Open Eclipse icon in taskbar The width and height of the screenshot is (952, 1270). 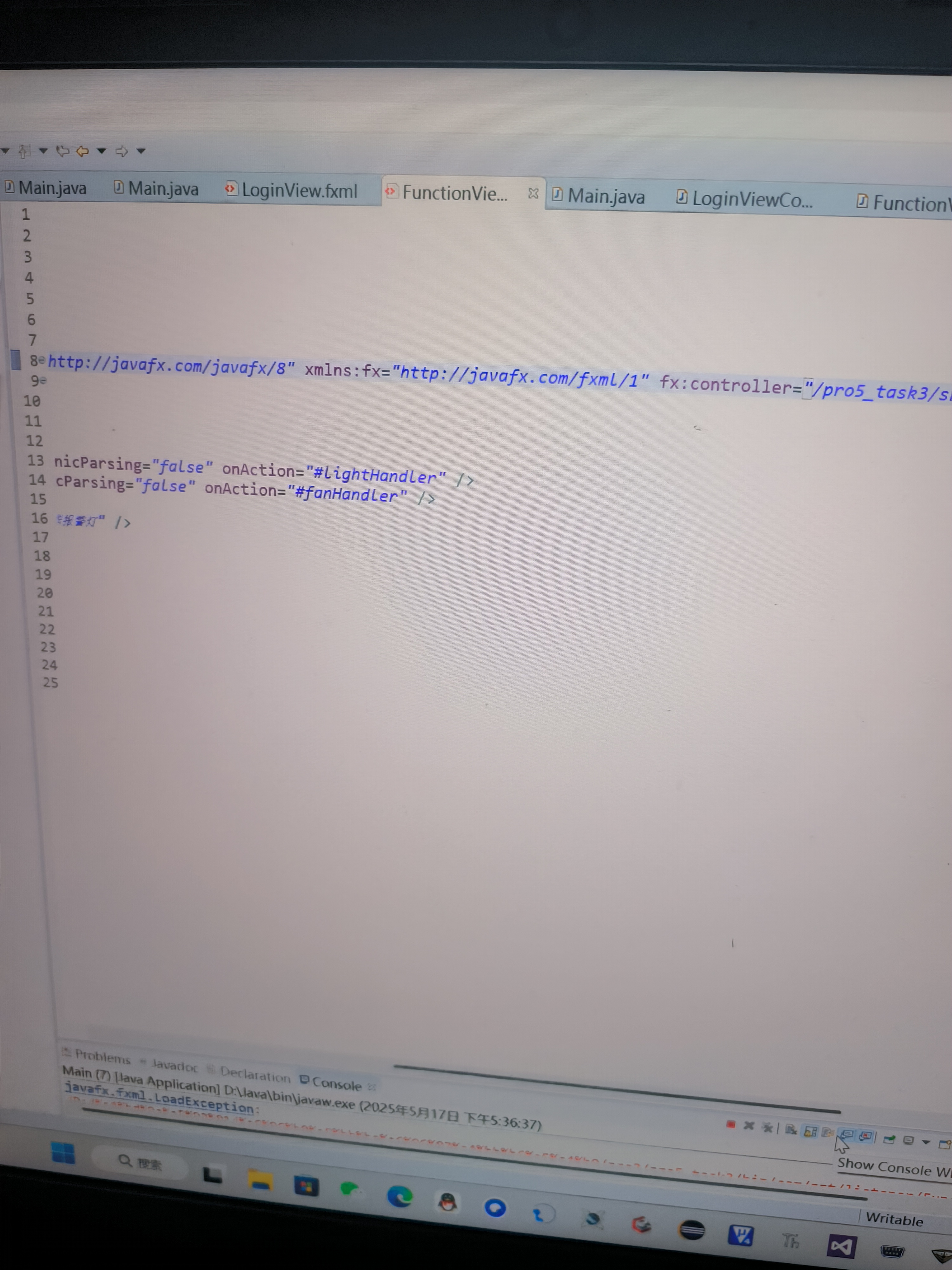tap(691, 1229)
